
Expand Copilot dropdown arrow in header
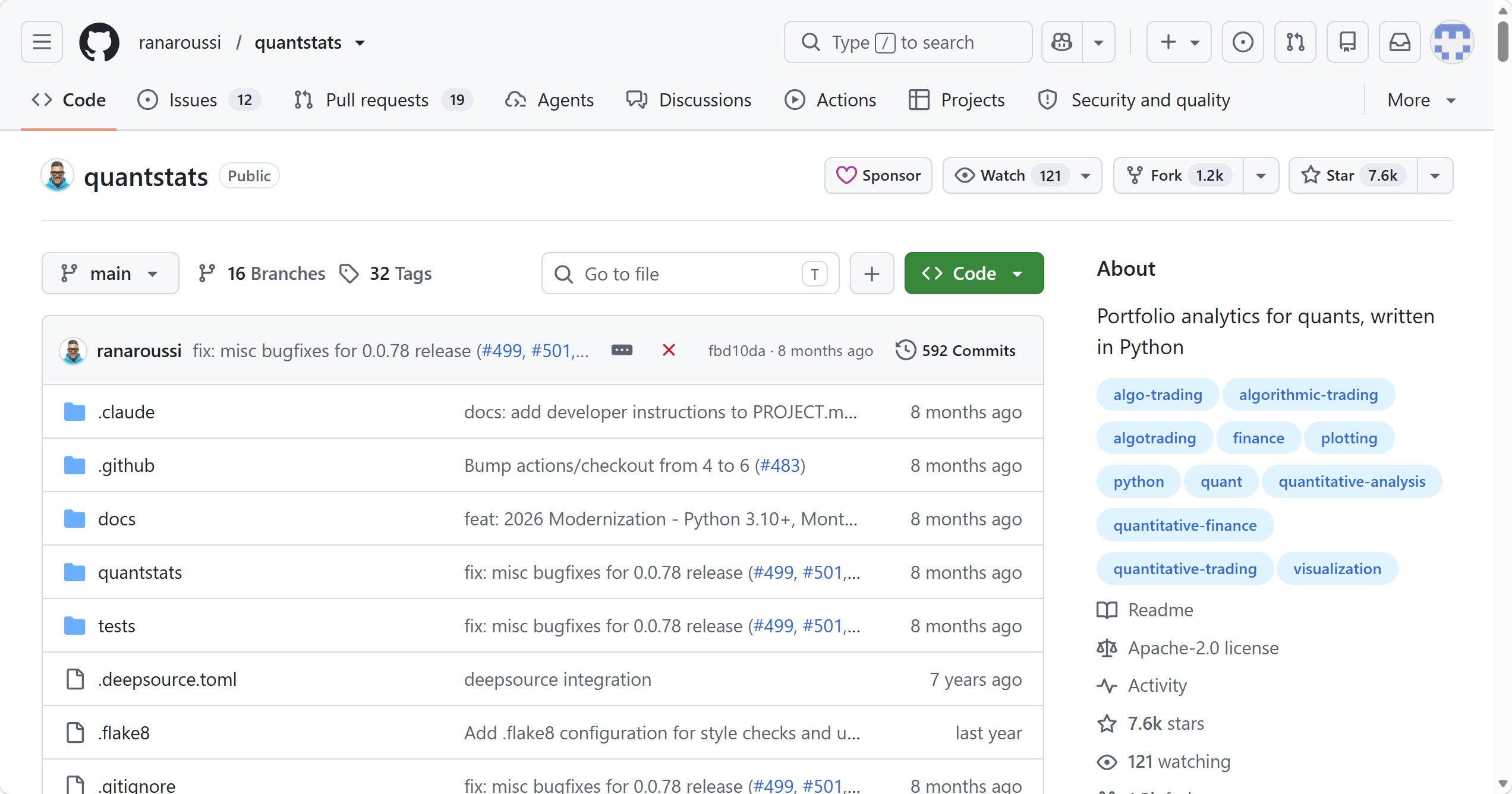[1099, 42]
